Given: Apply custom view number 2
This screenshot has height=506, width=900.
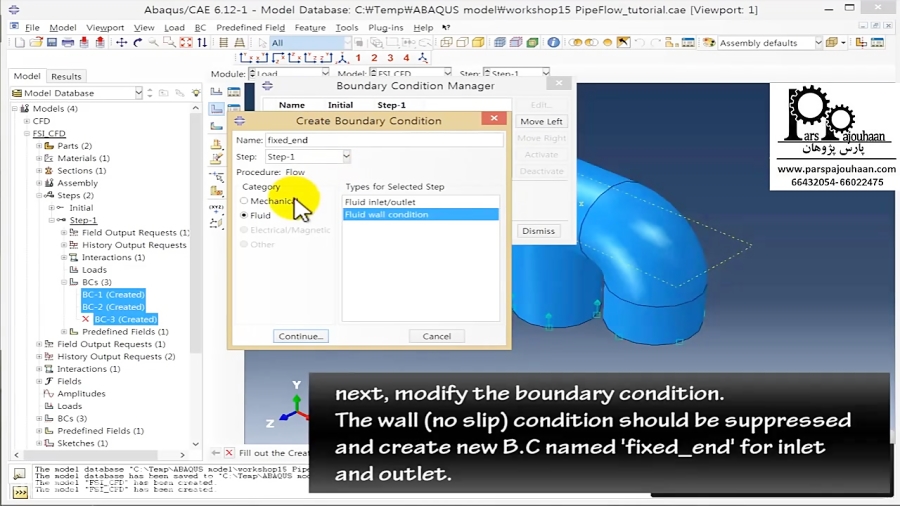Looking at the screenshot, I should (374, 58).
